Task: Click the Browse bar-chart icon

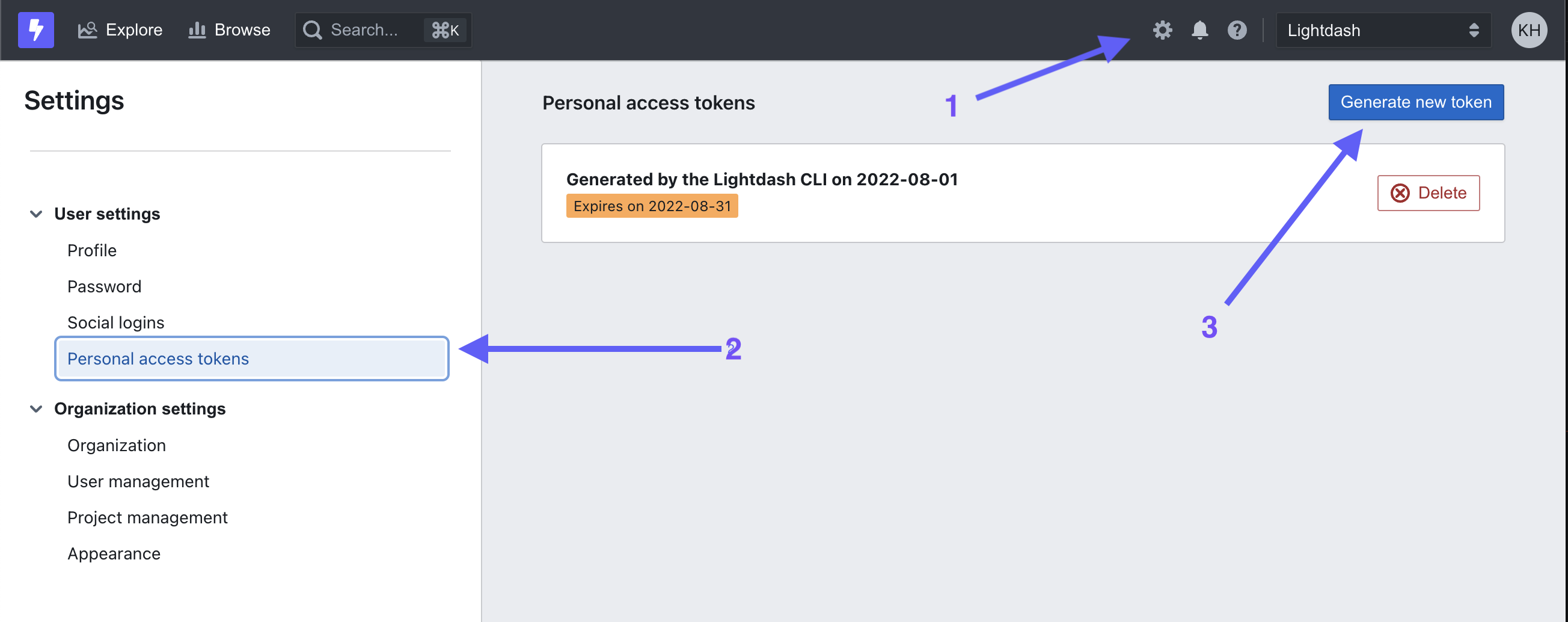Action: click(197, 30)
